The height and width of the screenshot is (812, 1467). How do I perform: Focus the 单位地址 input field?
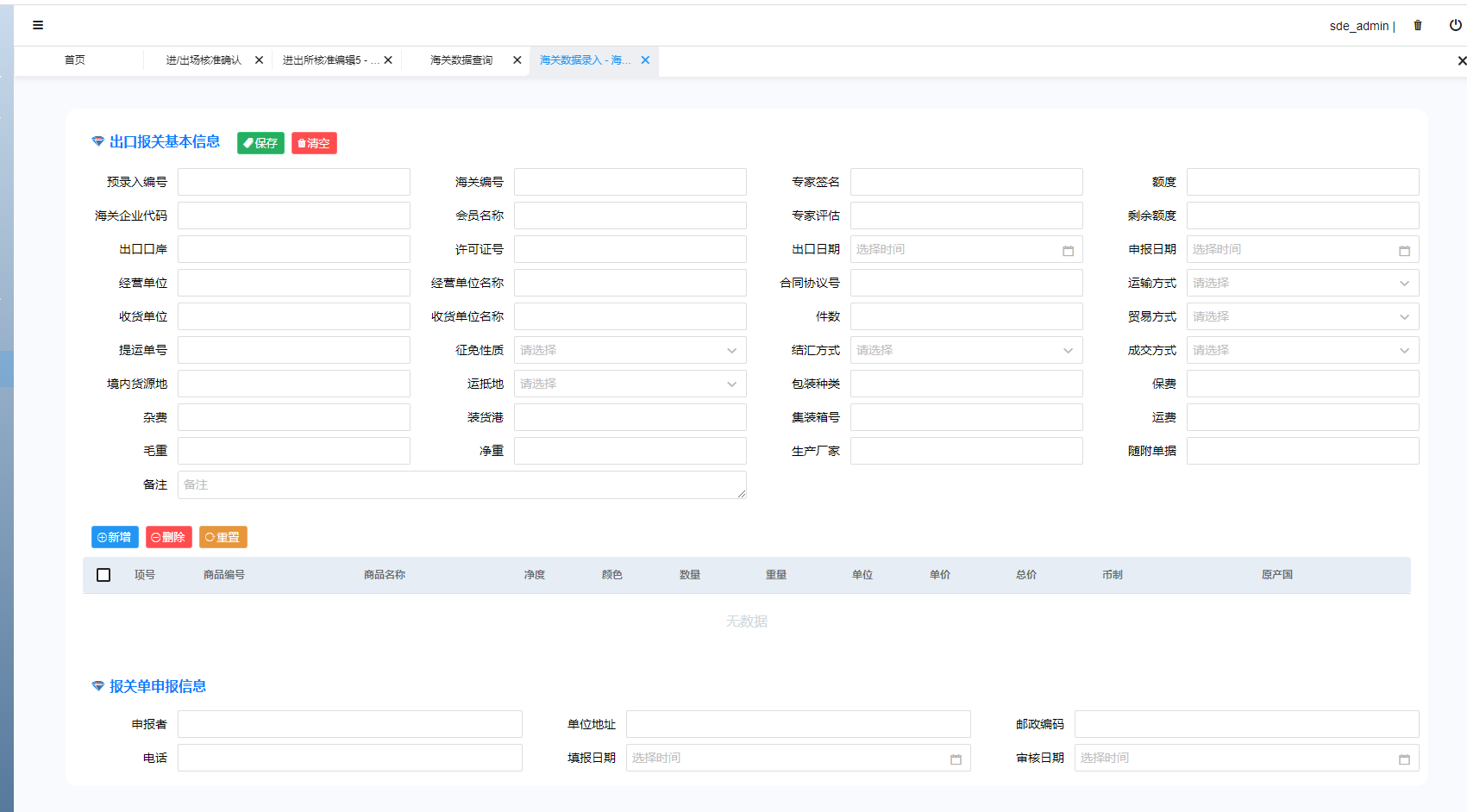[798, 724]
